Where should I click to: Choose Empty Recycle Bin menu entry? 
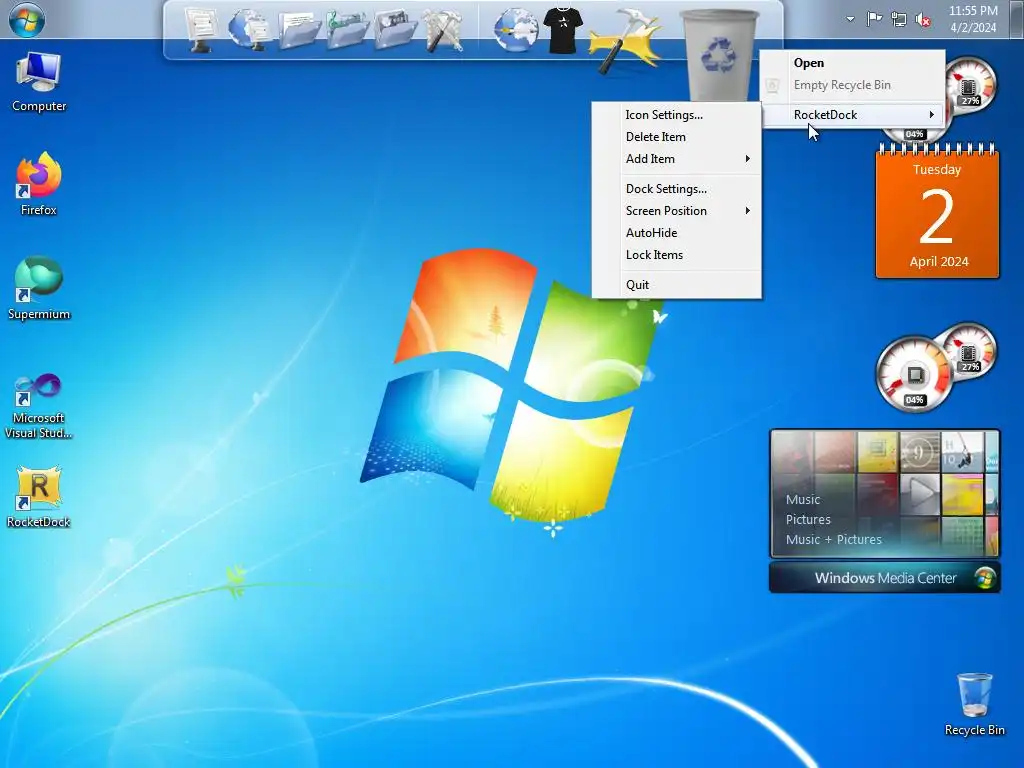(x=853, y=85)
